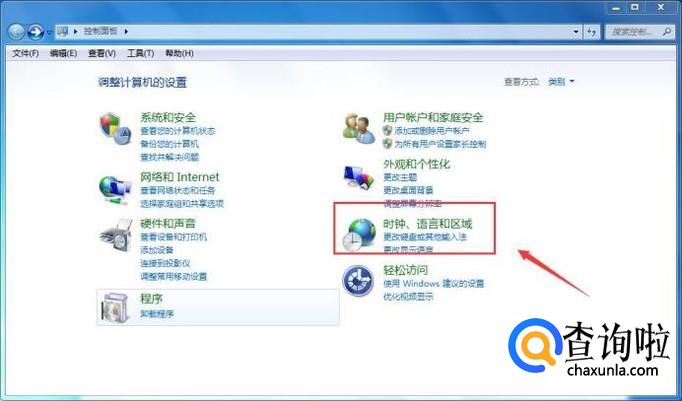The height and width of the screenshot is (401, 682).
Task: Click the Programs box icon
Action: [116, 307]
